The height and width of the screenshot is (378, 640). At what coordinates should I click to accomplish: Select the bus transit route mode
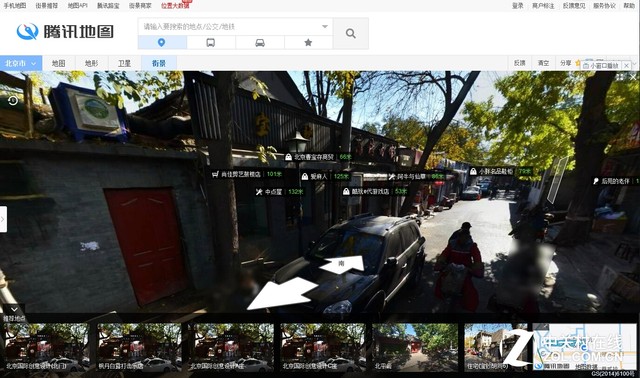click(x=211, y=42)
